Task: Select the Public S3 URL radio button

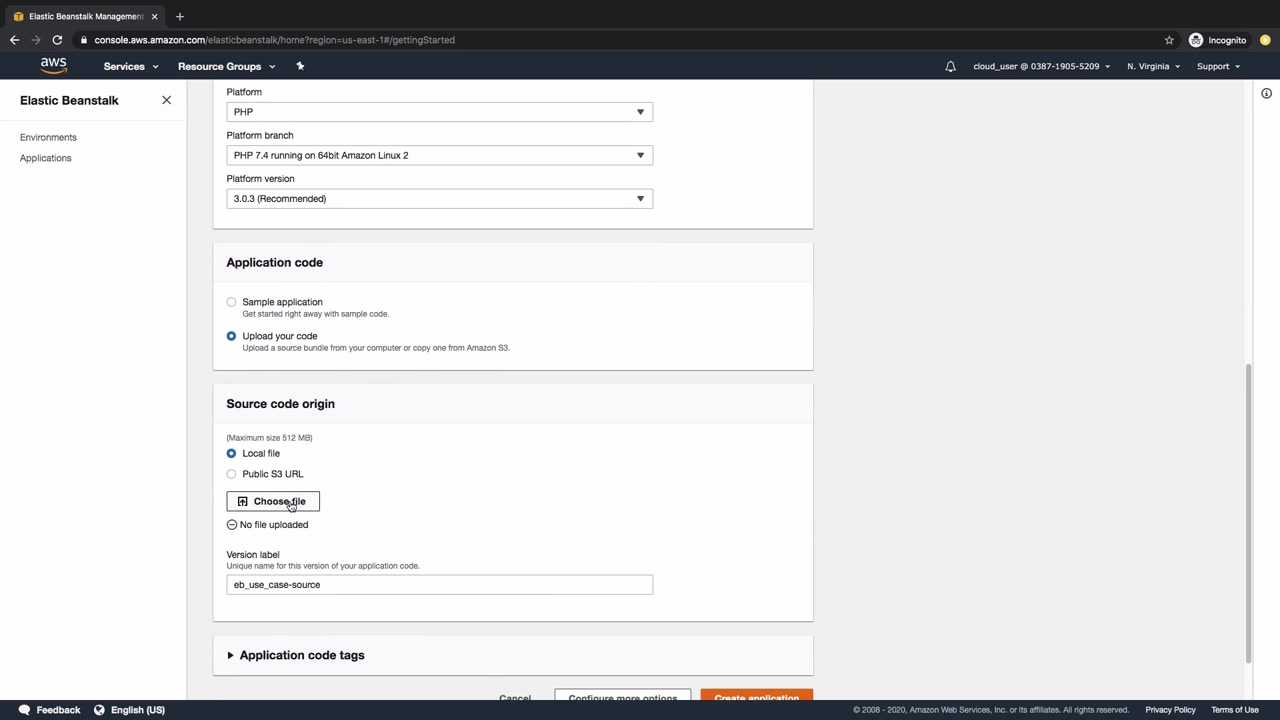Action: [231, 474]
